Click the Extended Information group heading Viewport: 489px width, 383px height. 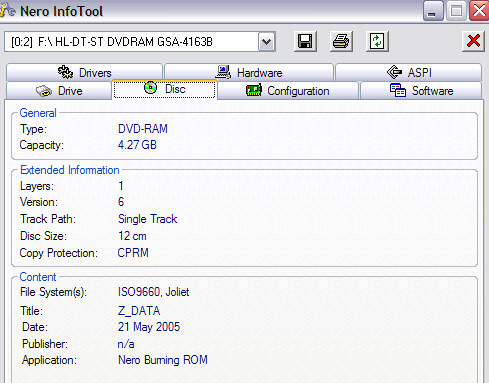pos(70,170)
